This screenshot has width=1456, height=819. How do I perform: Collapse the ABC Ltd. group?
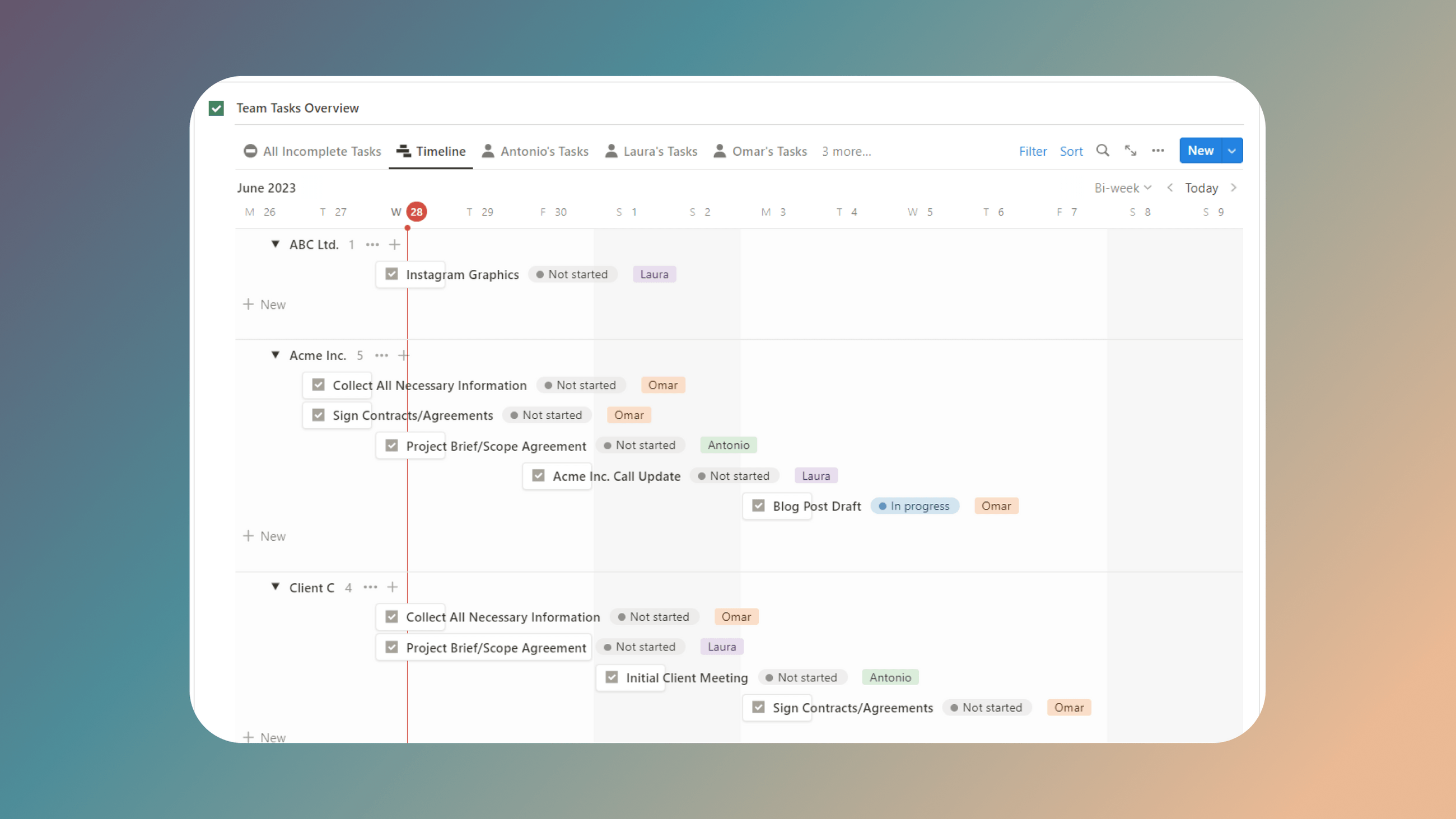tap(276, 244)
